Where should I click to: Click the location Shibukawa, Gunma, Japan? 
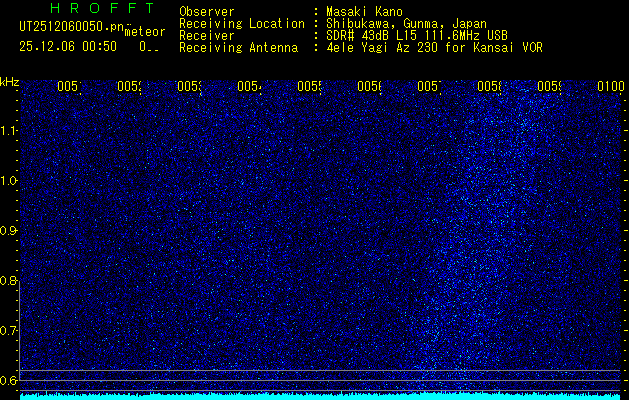(406, 24)
